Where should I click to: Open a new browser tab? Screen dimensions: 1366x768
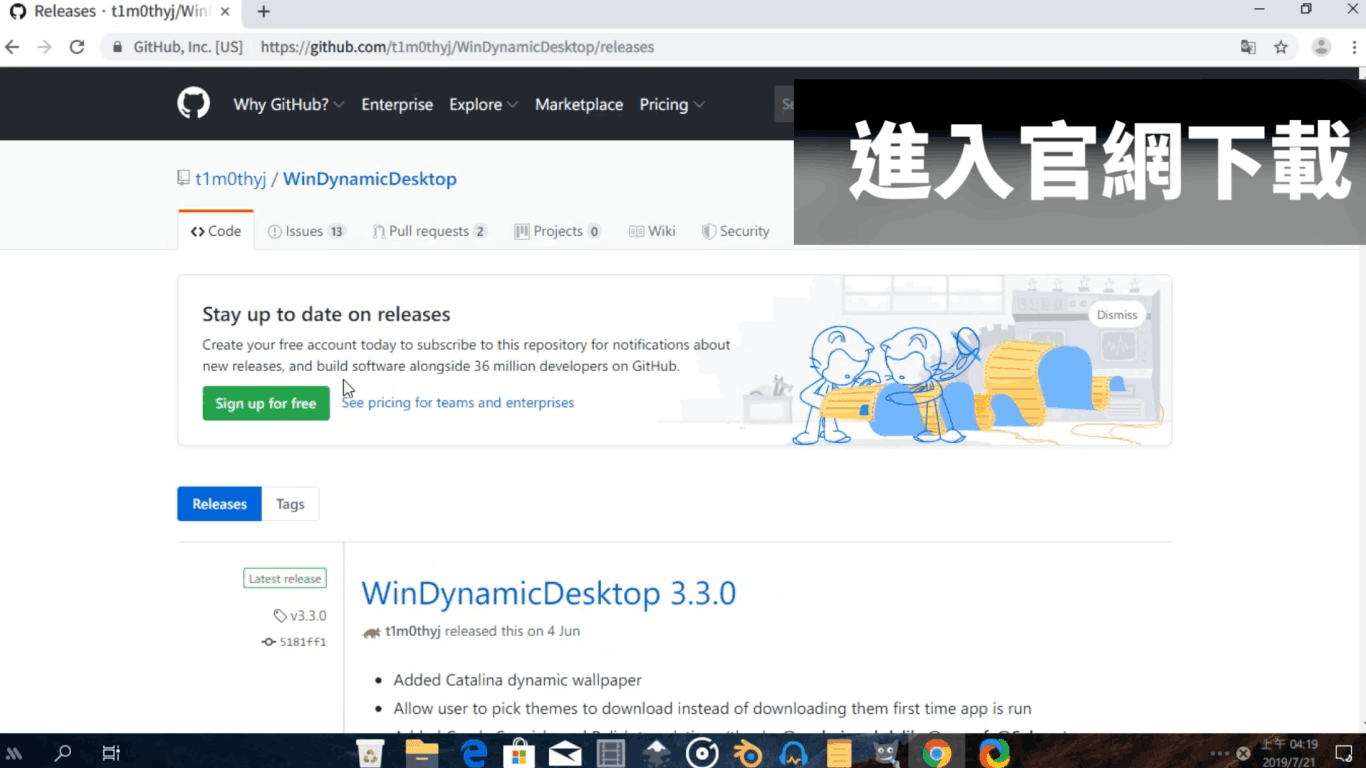(x=264, y=12)
